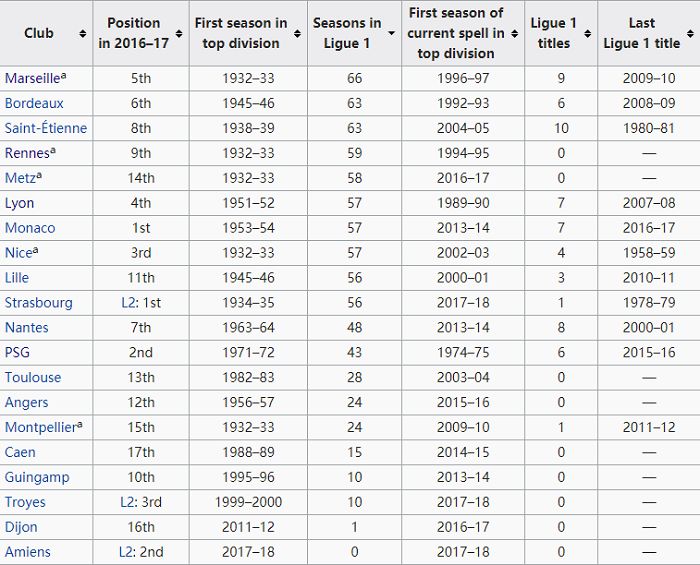The image size is (700, 565).
Task: Sort by First season in top division
Action: click(297, 33)
